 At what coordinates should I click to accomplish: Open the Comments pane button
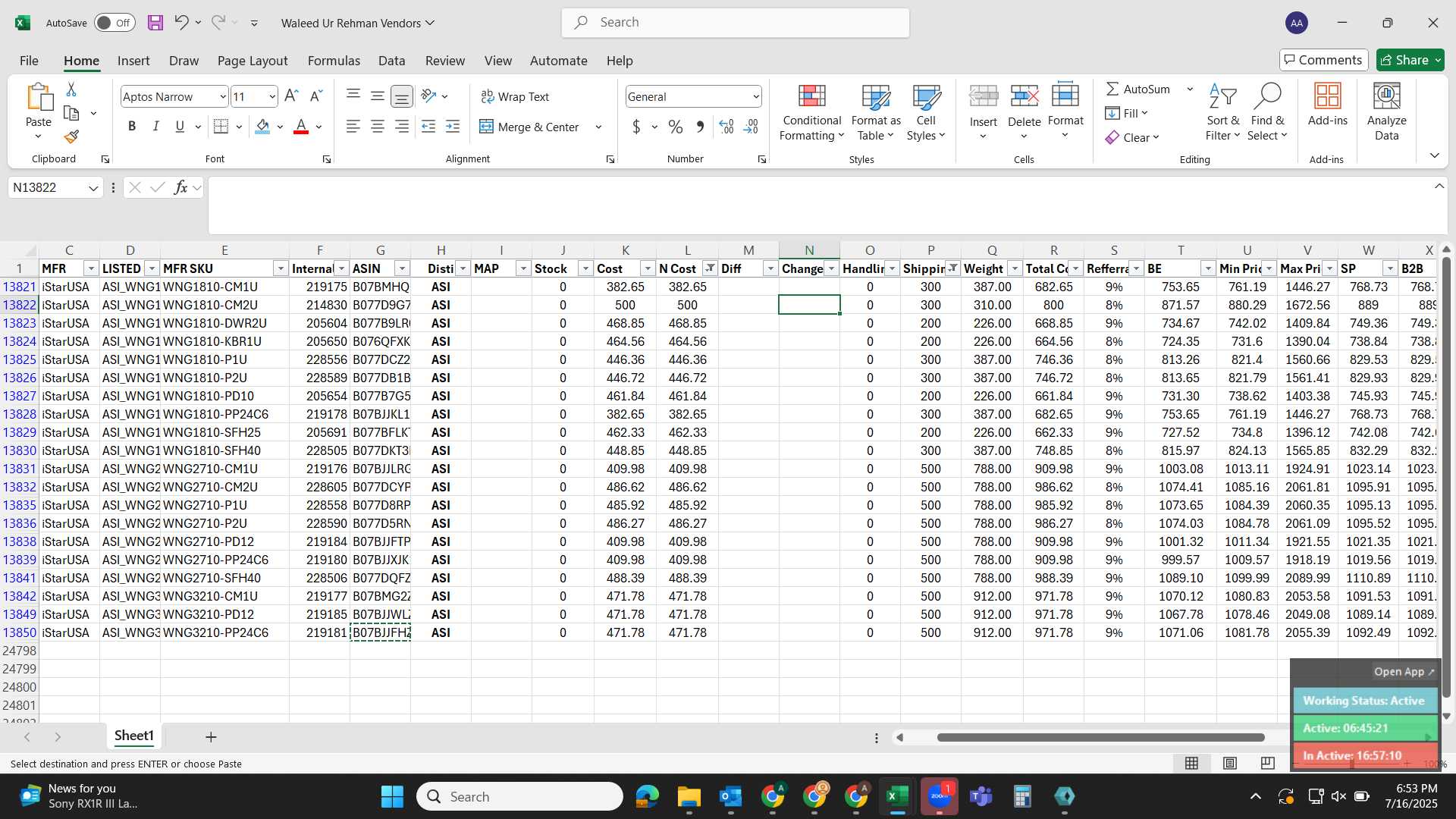tap(1323, 60)
